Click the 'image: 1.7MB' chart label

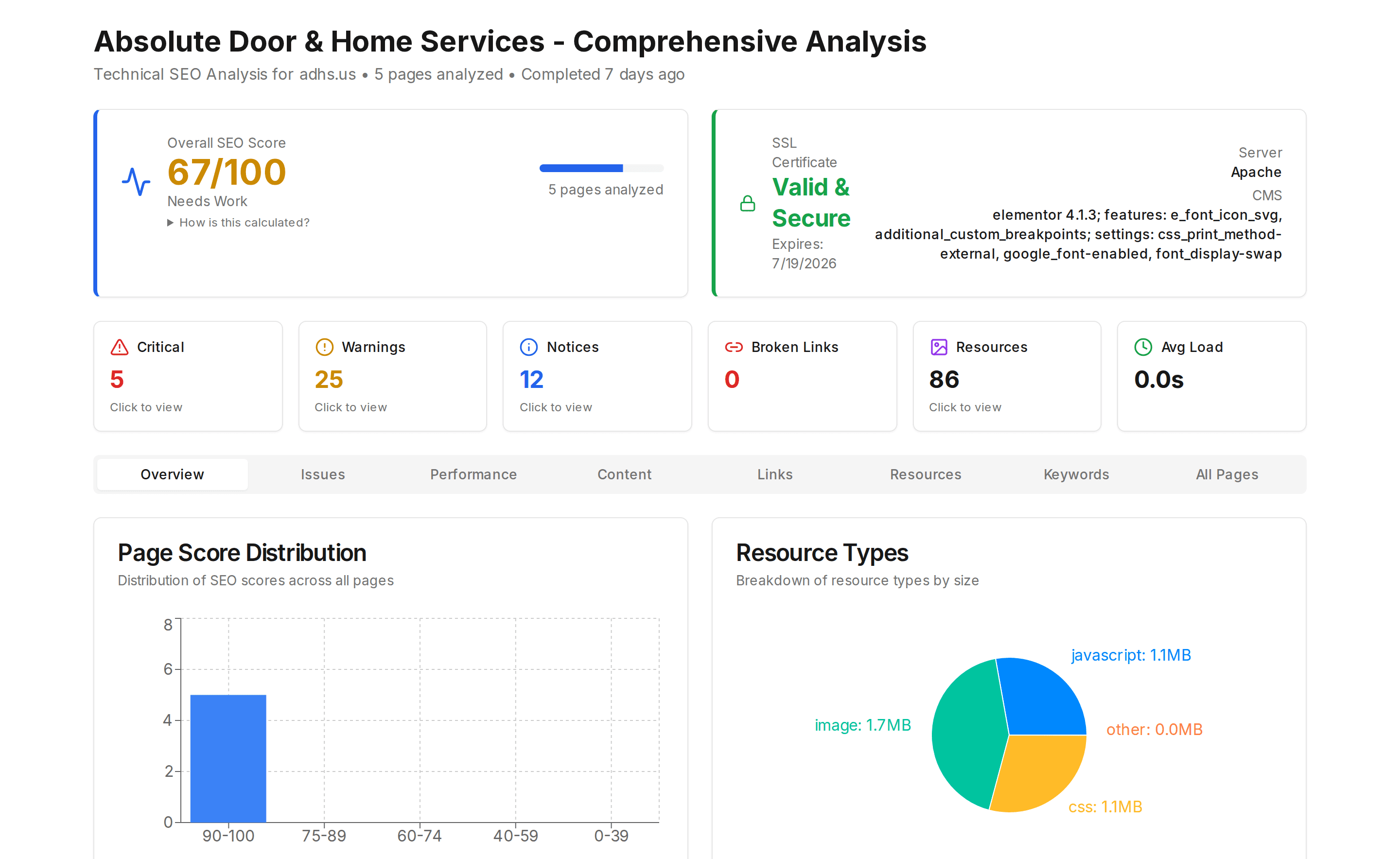tap(862, 725)
